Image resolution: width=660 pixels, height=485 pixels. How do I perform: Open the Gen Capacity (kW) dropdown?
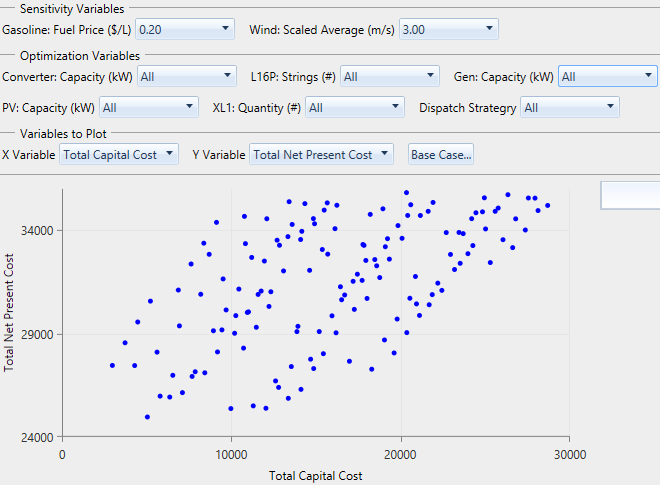tap(607, 76)
